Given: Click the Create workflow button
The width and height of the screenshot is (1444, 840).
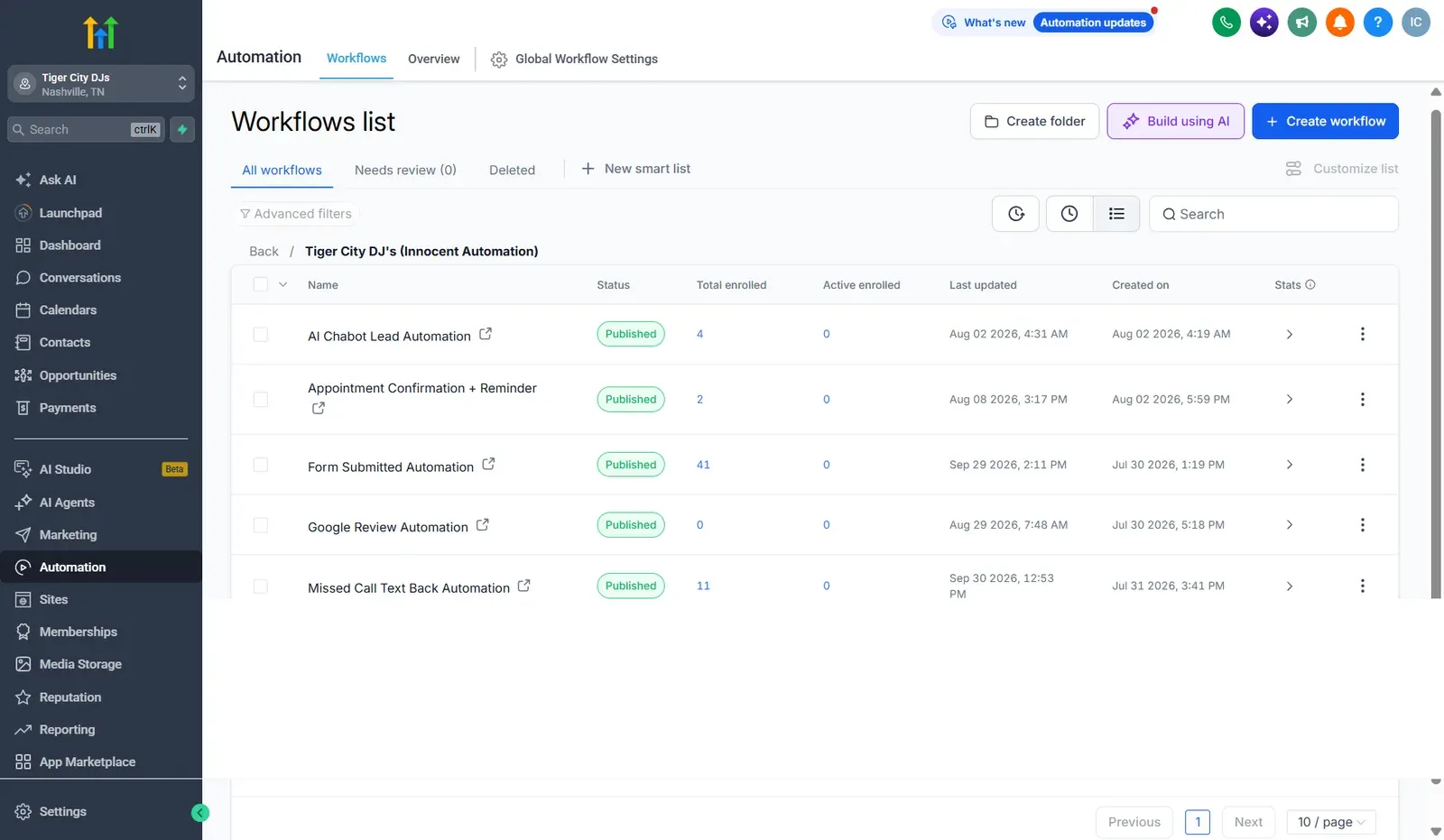Looking at the screenshot, I should click(1325, 121).
